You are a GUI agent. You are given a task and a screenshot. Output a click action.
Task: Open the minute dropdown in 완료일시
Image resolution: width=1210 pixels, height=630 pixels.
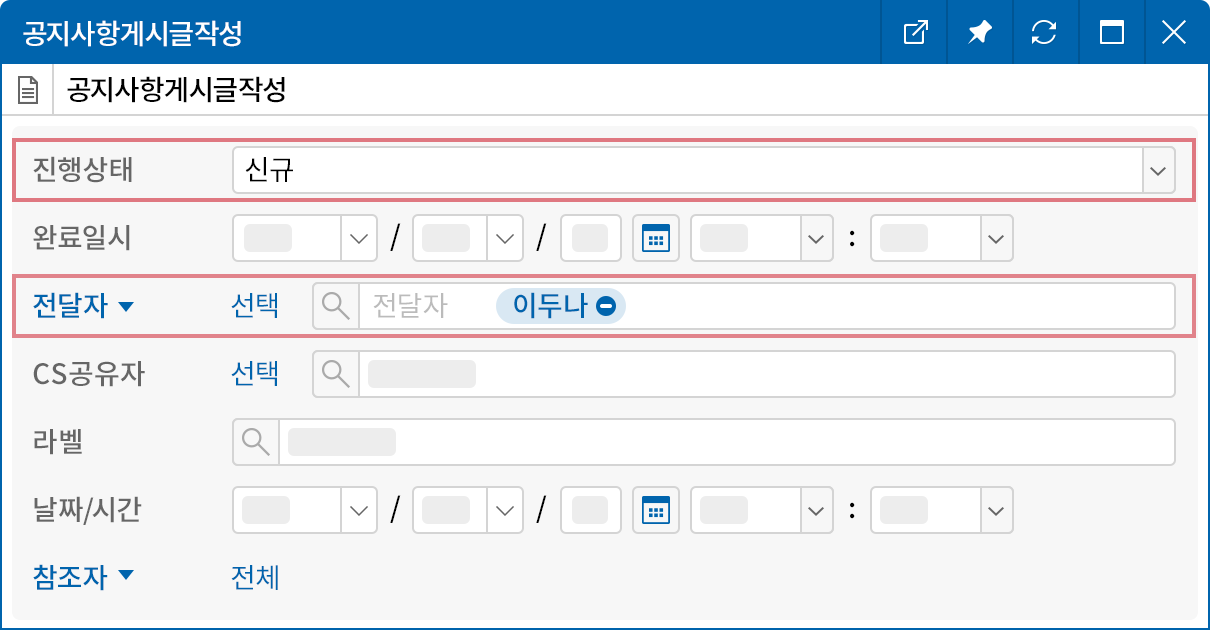click(995, 238)
